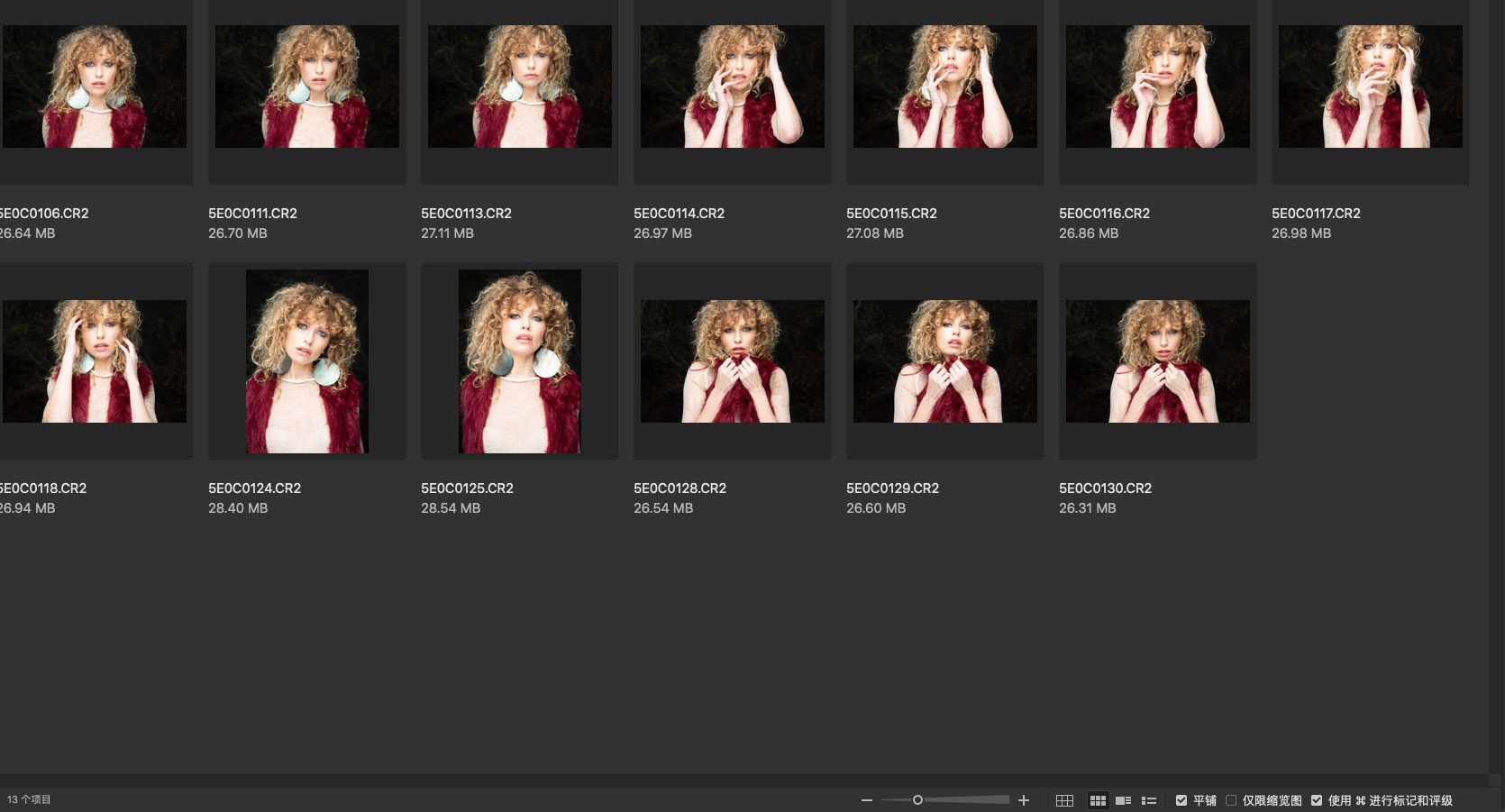The height and width of the screenshot is (812, 1505).
Task: Toggle 使用 ⌘ 进行标记和评级 checkbox
Action: pyautogui.click(x=1317, y=800)
